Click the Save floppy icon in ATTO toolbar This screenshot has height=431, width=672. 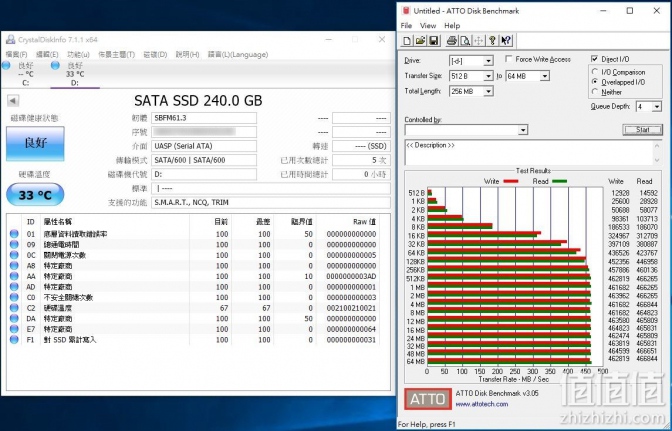(433, 41)
